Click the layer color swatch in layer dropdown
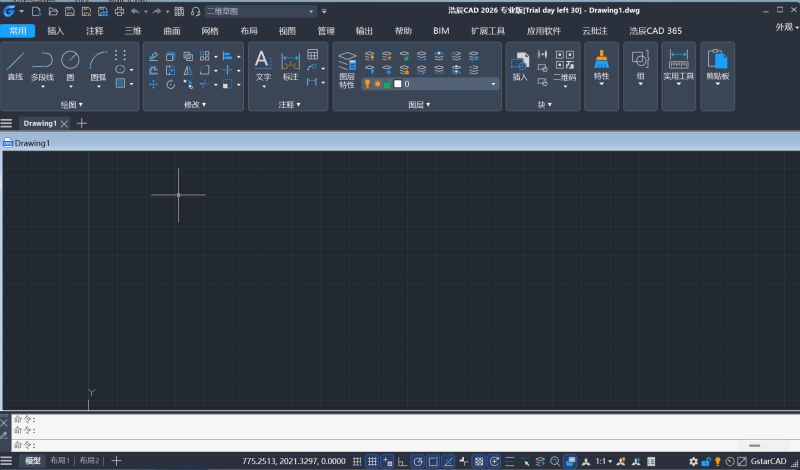 pos(397,84)
